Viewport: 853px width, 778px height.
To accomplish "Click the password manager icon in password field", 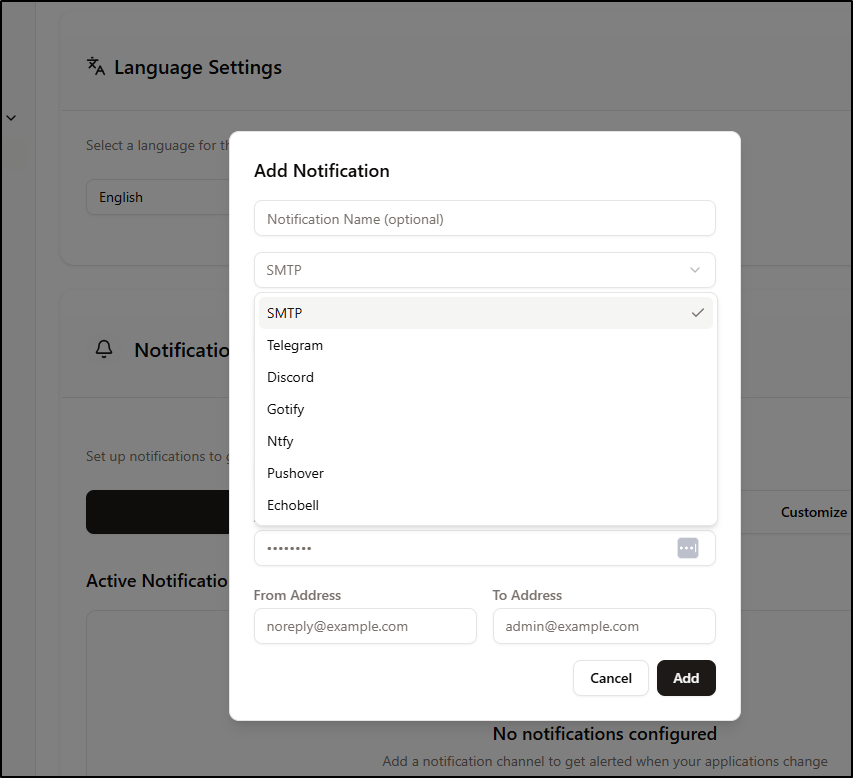I will pos(688,548).
